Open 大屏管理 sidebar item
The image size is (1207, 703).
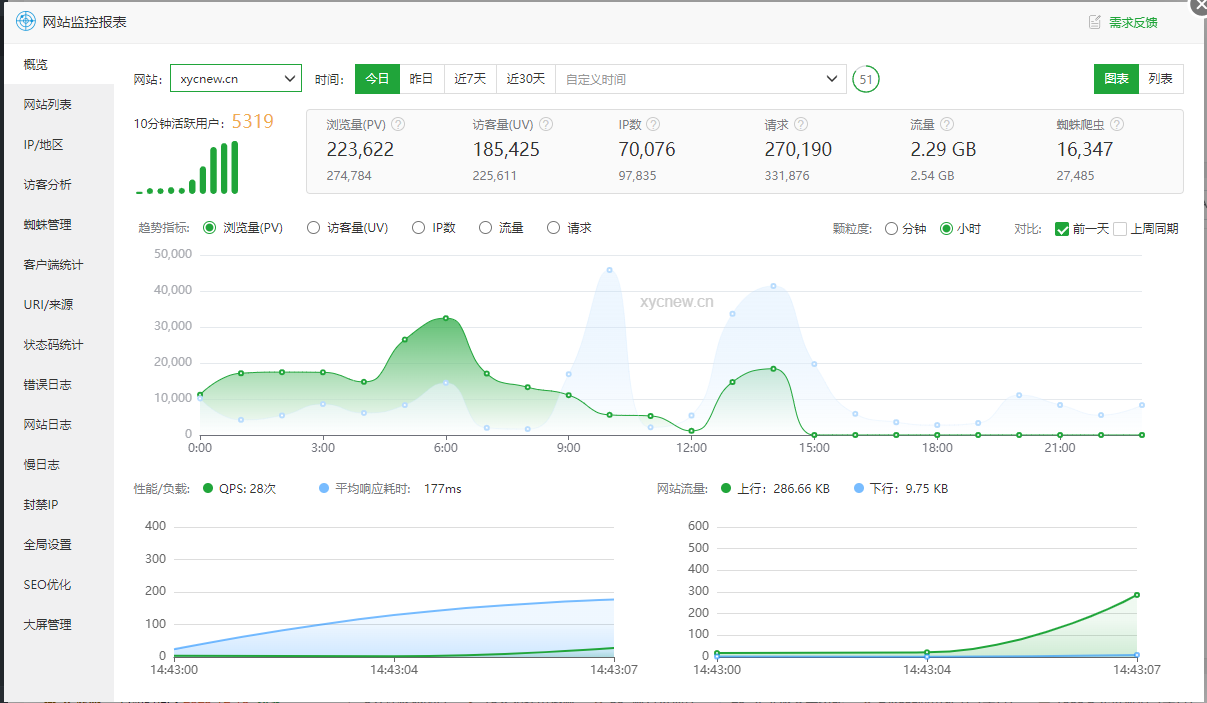(58, 624)
